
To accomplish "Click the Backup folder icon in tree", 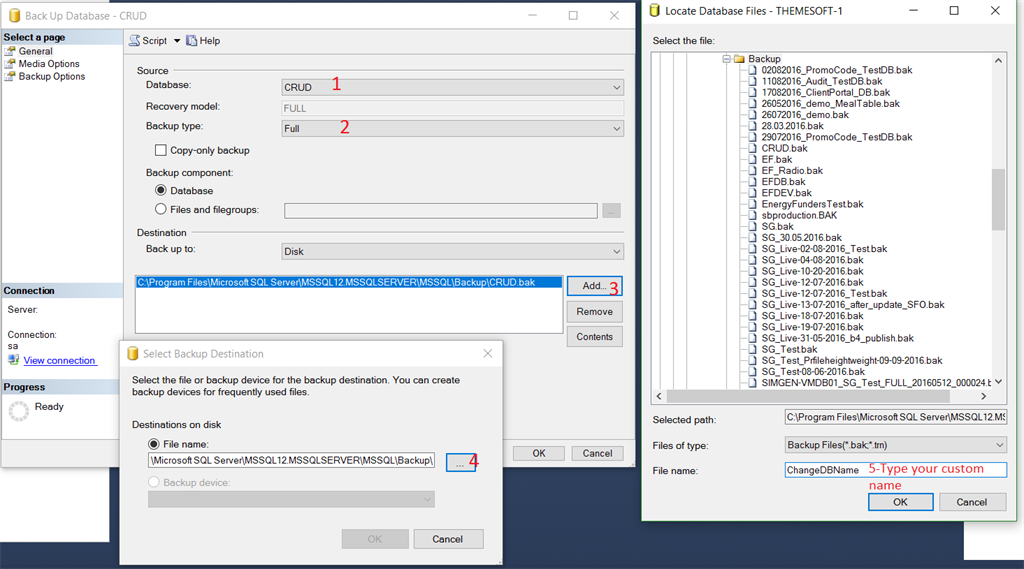I will click(x=739, y=59).
